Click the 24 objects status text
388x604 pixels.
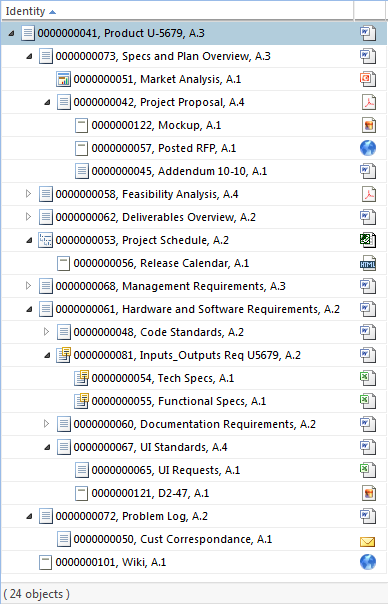[37, 594]
